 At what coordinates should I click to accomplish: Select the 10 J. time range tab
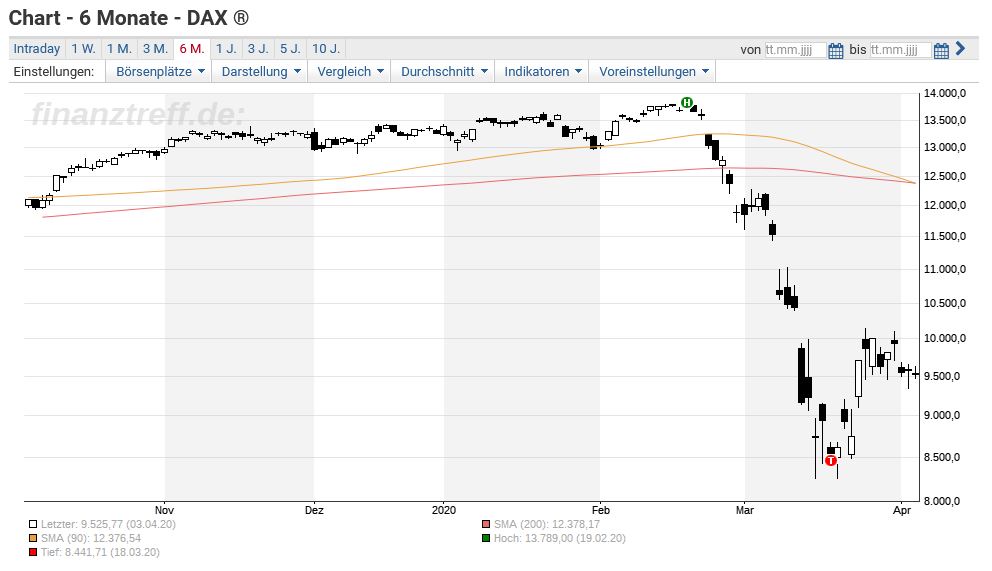[326, 49]
